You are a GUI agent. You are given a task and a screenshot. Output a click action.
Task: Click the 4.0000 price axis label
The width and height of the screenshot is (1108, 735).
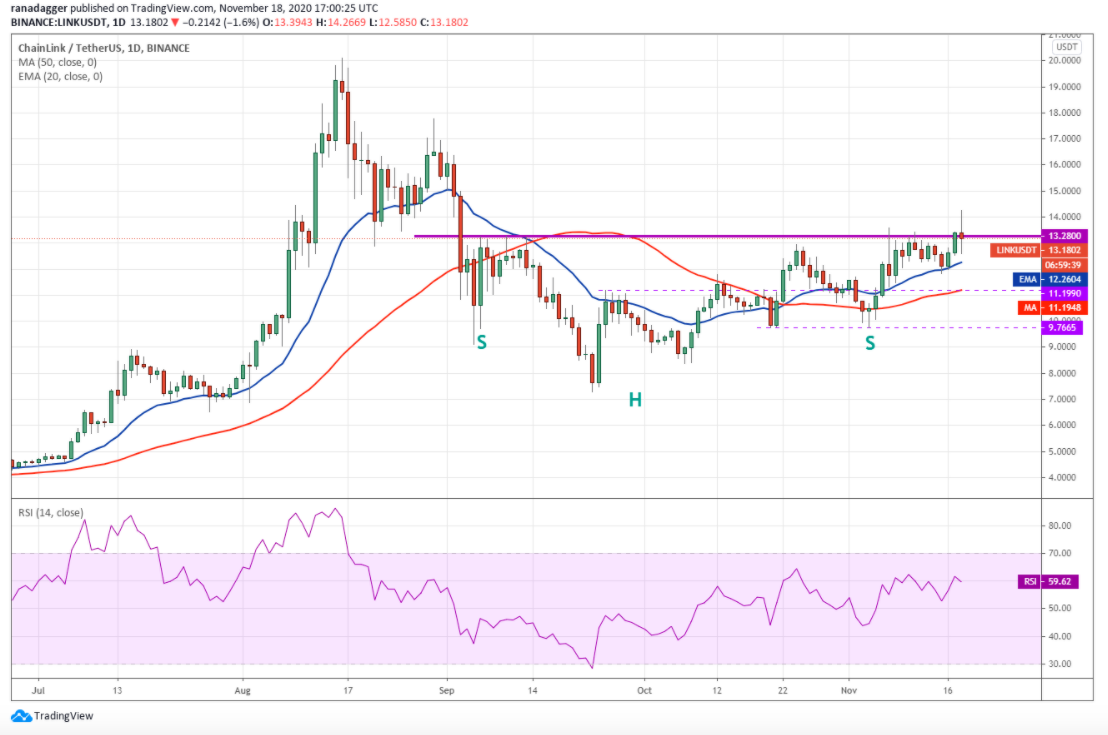tap(1064, 478)
